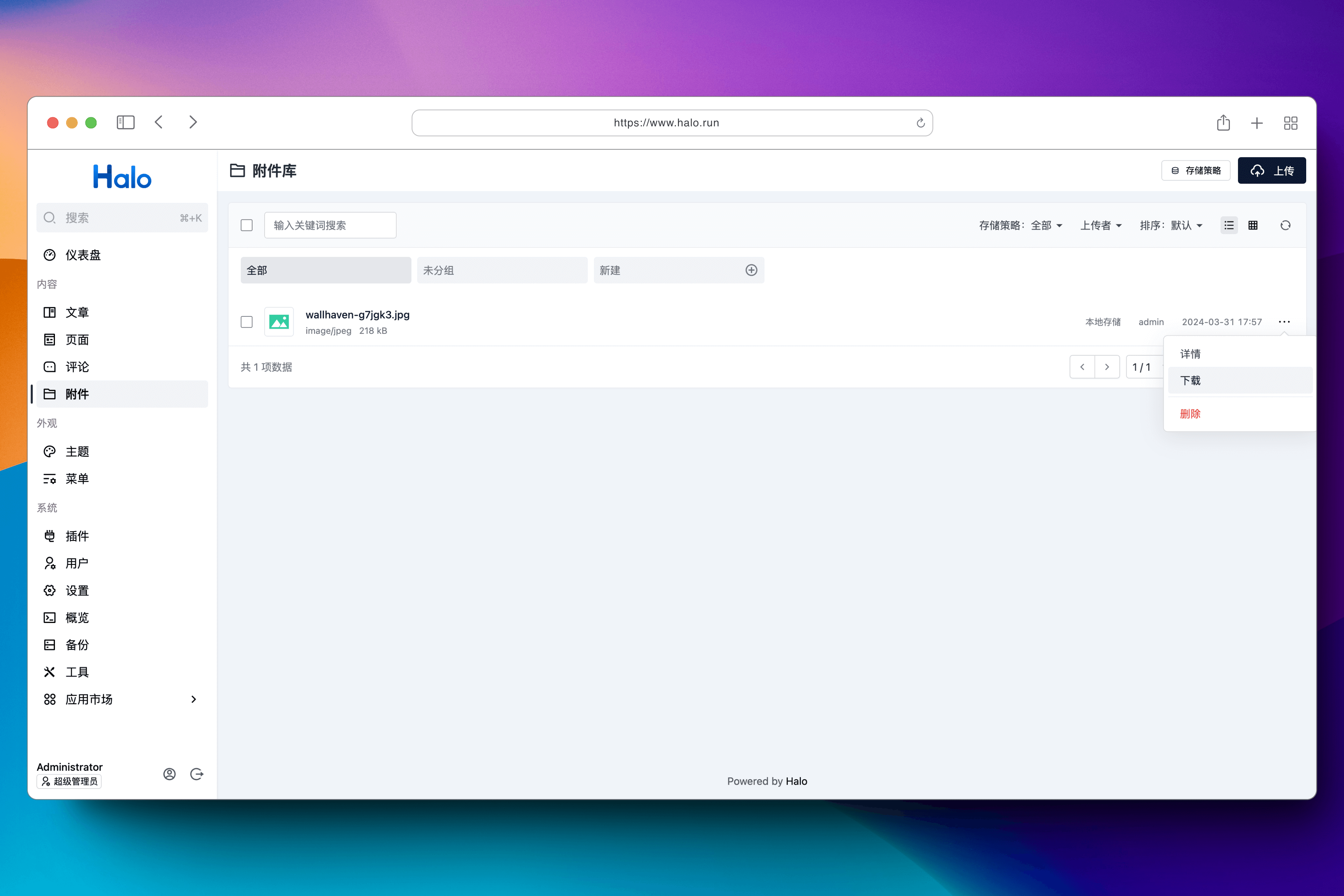This screenshot has height=896, width=1344.
Task: Toggle the browser sidebar icon
Action: (x=125, y=122)
